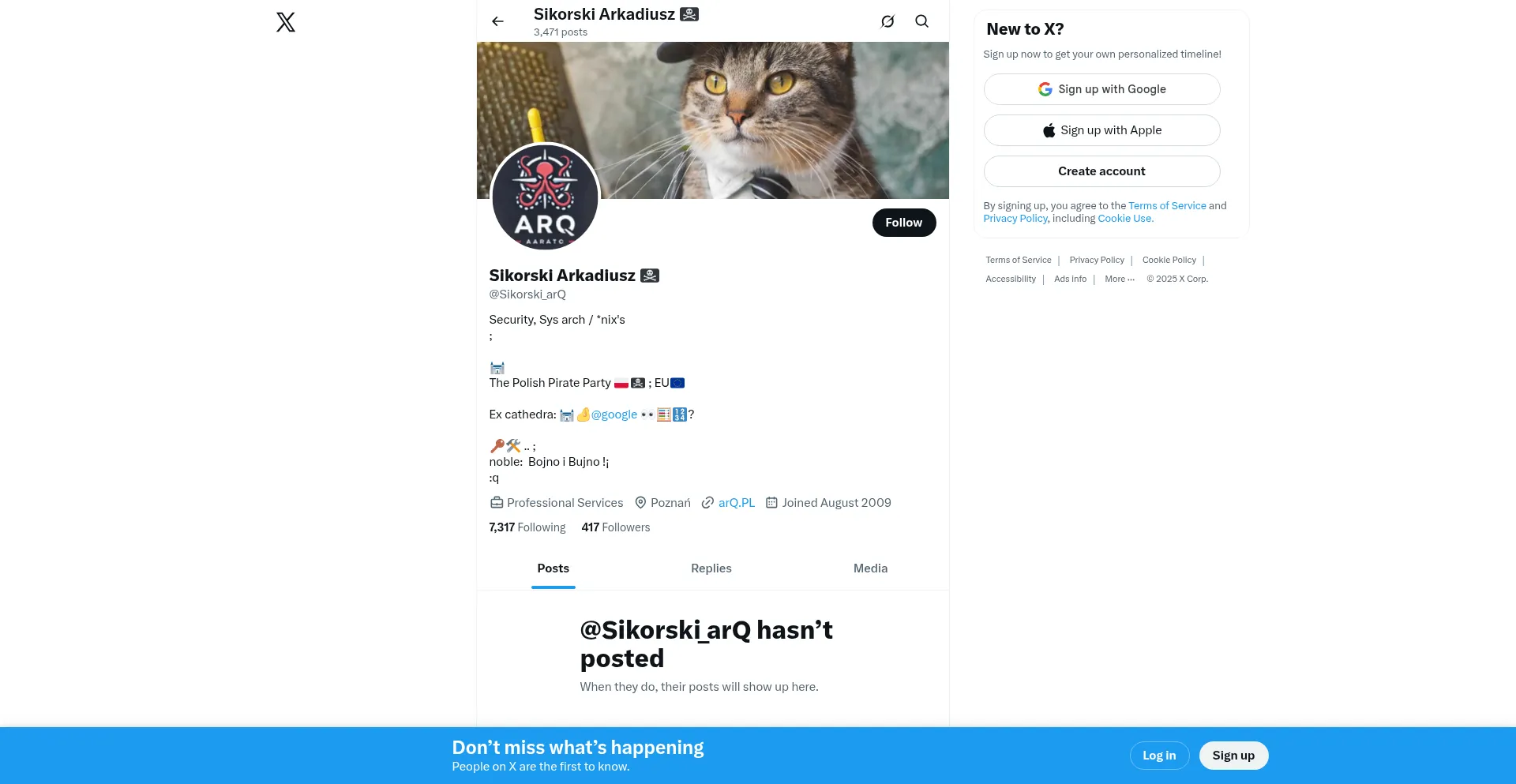1516x784 pixels.
Task: Switch to the Replies tab
Action: (x=711, y=568)
